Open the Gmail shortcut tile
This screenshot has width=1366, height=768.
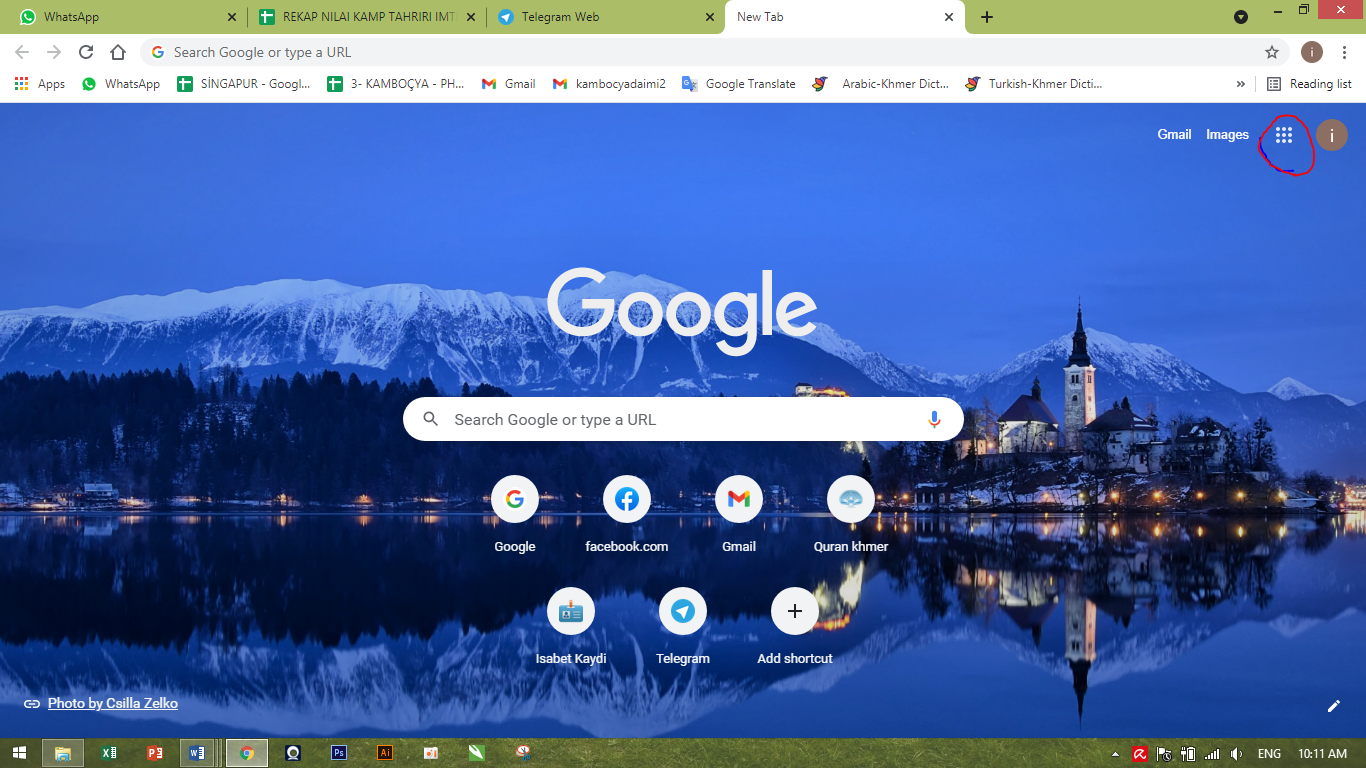738,499
